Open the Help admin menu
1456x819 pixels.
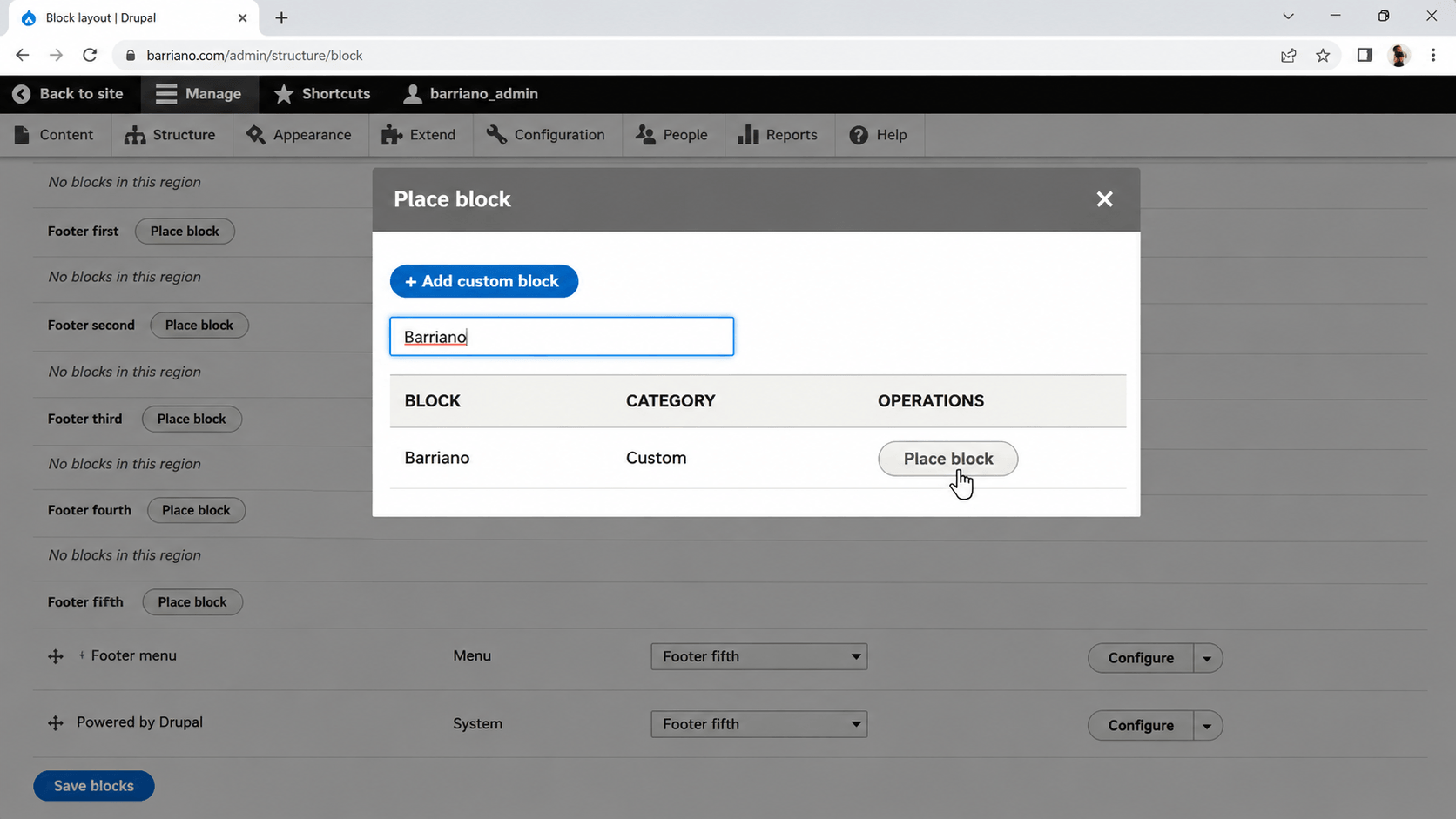[879, 135]
